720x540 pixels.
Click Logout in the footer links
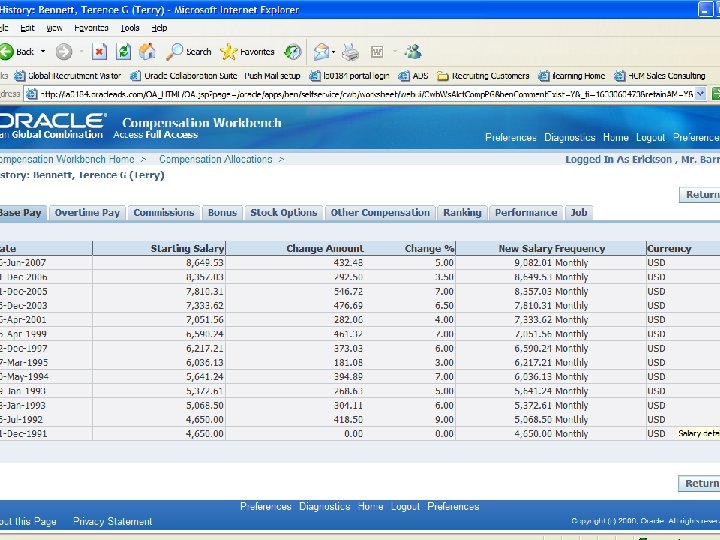[x=405, y=506]
